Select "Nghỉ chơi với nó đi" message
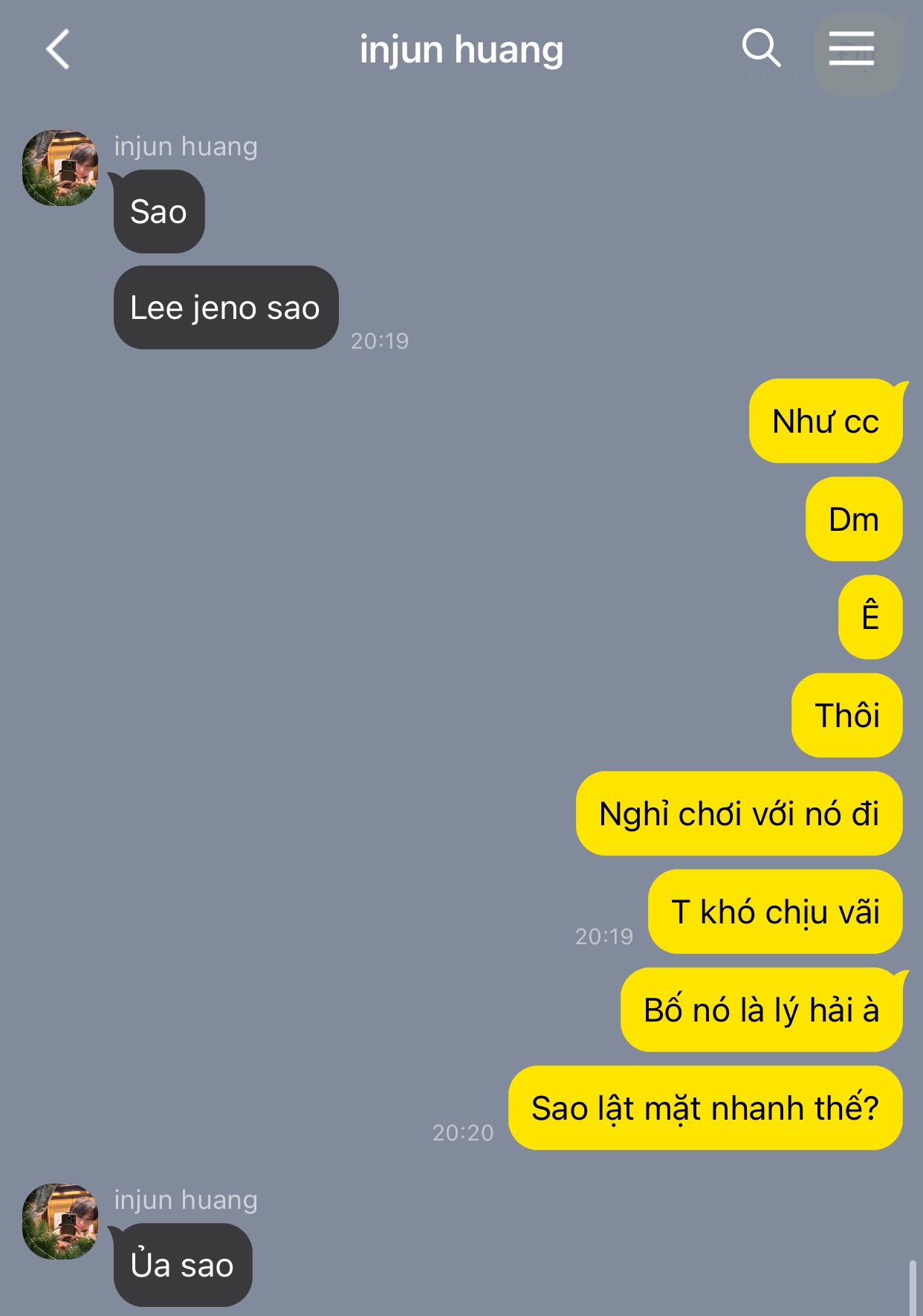 click(x=739, y=814)
